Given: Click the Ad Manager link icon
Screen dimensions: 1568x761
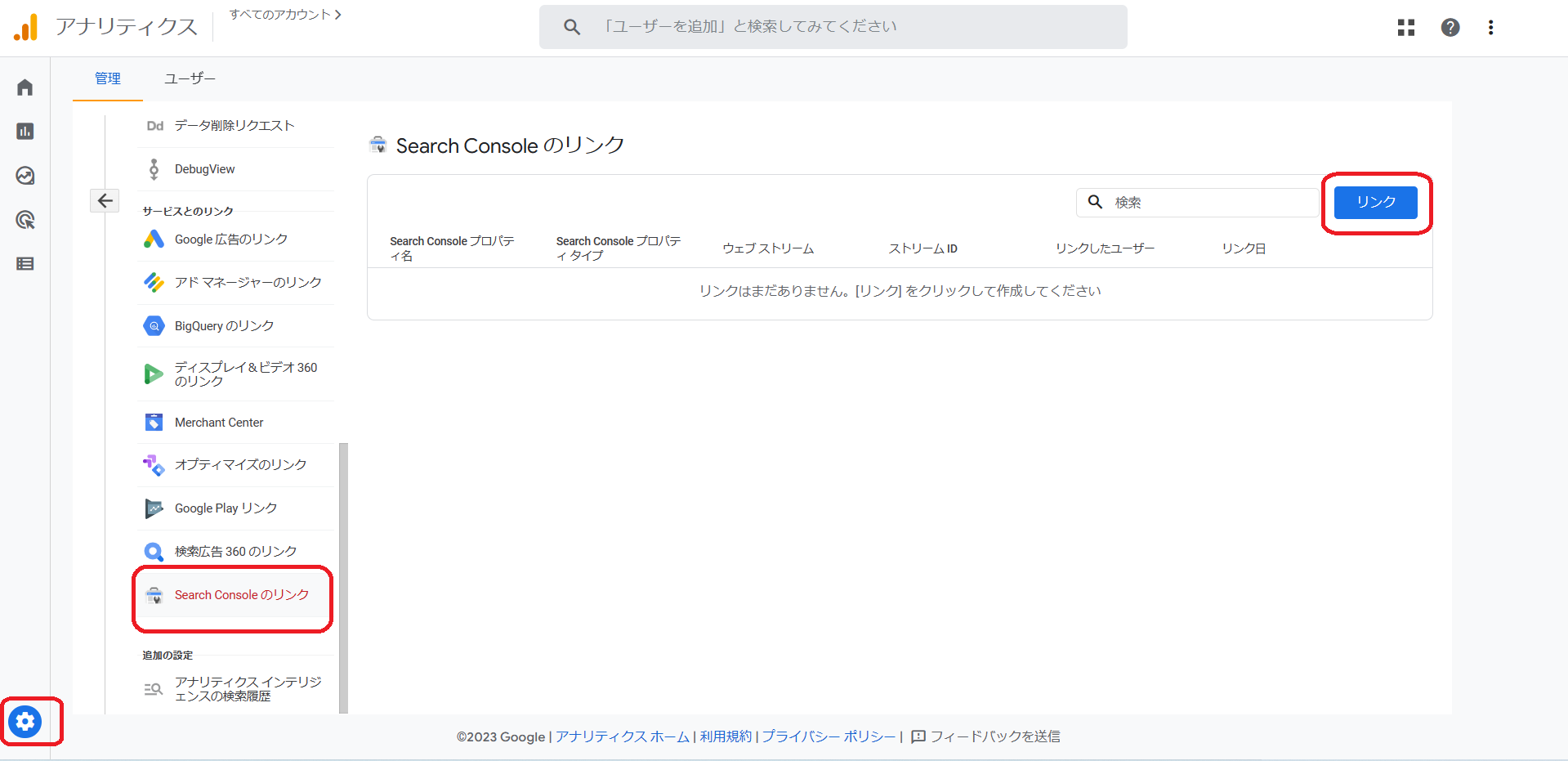Looking at the screenshot, I should tap(154, 283).
